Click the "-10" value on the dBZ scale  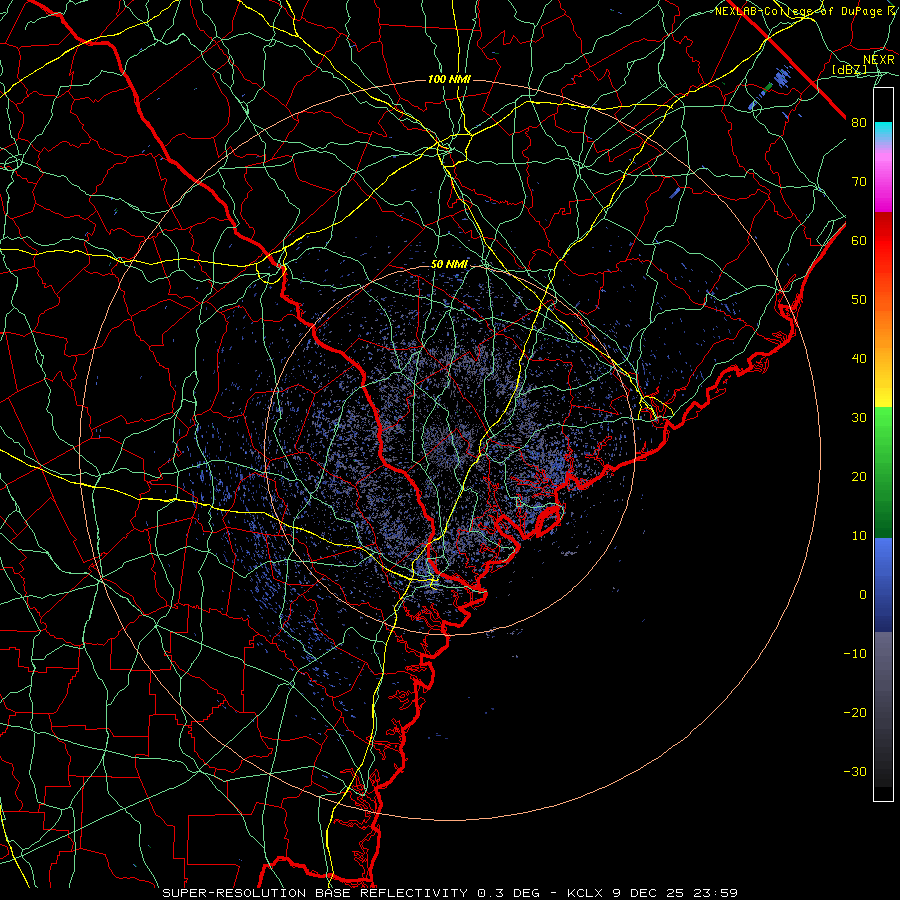tap(855, 654)
